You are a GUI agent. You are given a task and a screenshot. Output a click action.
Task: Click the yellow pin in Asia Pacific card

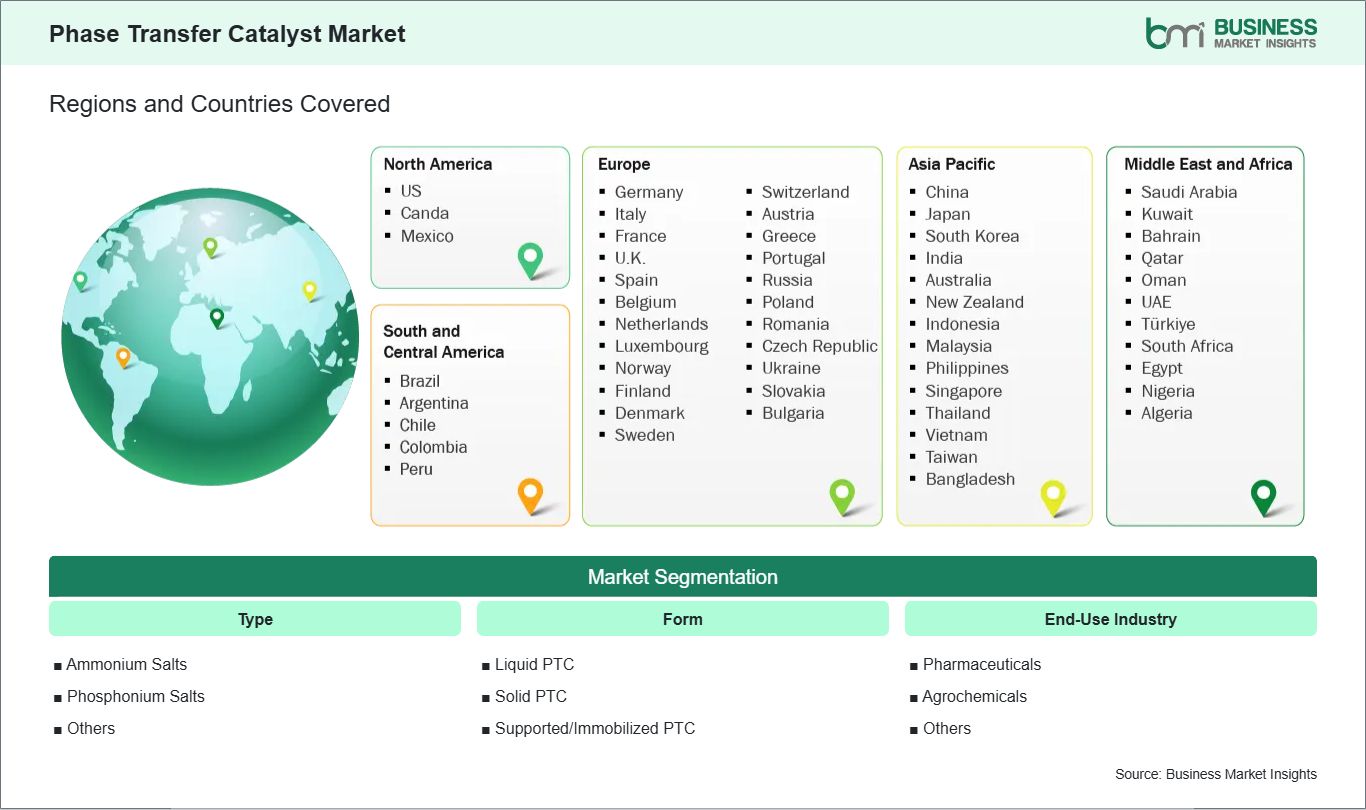pos(1053,495)
